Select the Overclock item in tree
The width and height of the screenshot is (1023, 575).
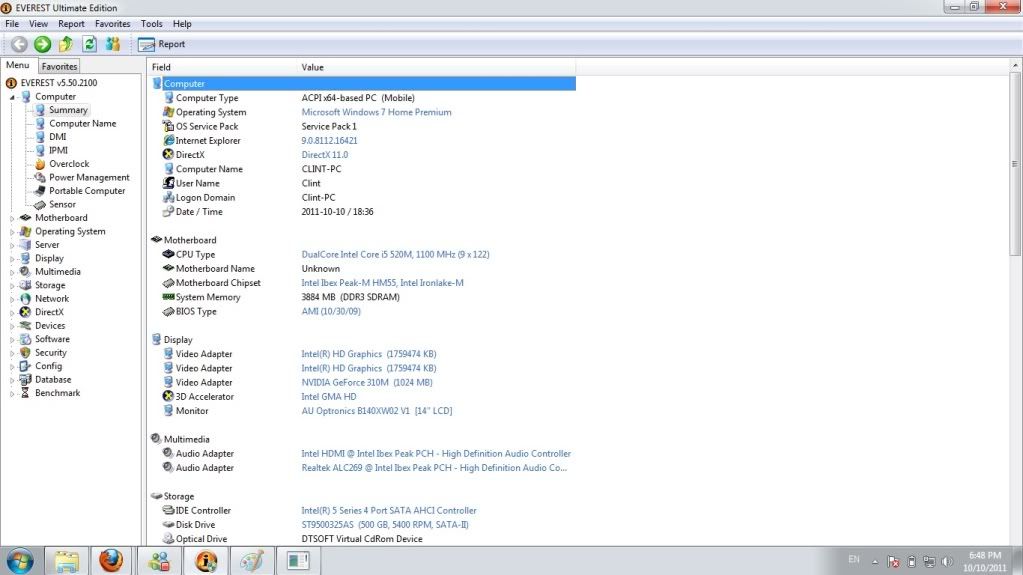(x=69, y=164)
